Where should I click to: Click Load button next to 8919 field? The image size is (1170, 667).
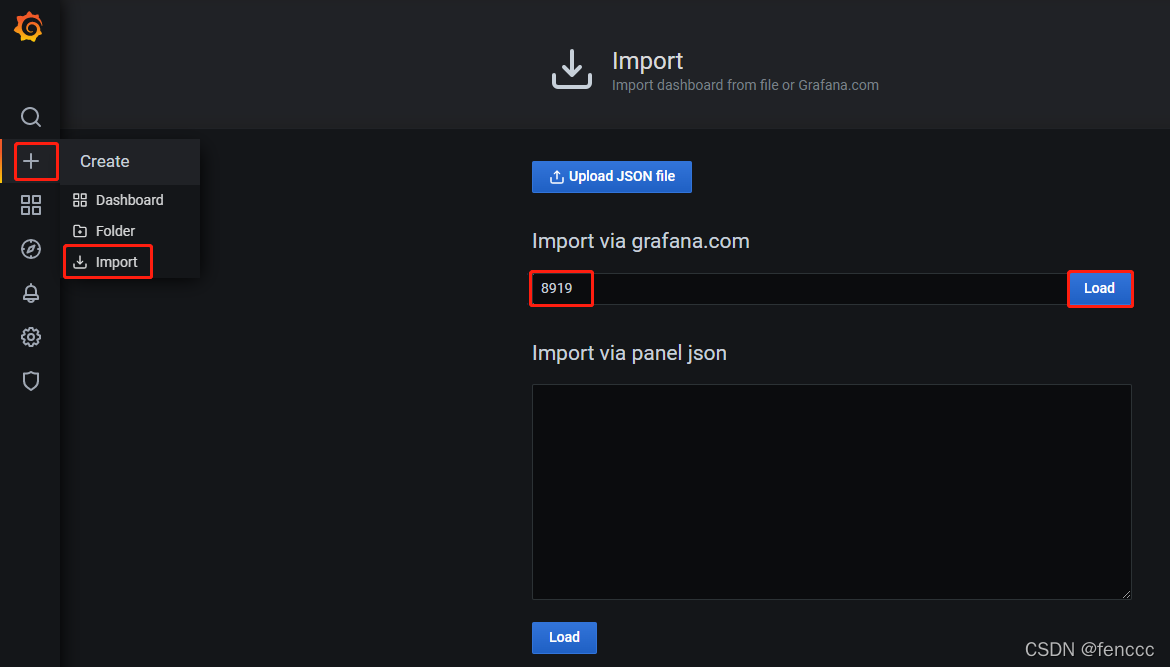pyautogui.click(x=1100, y=289)
